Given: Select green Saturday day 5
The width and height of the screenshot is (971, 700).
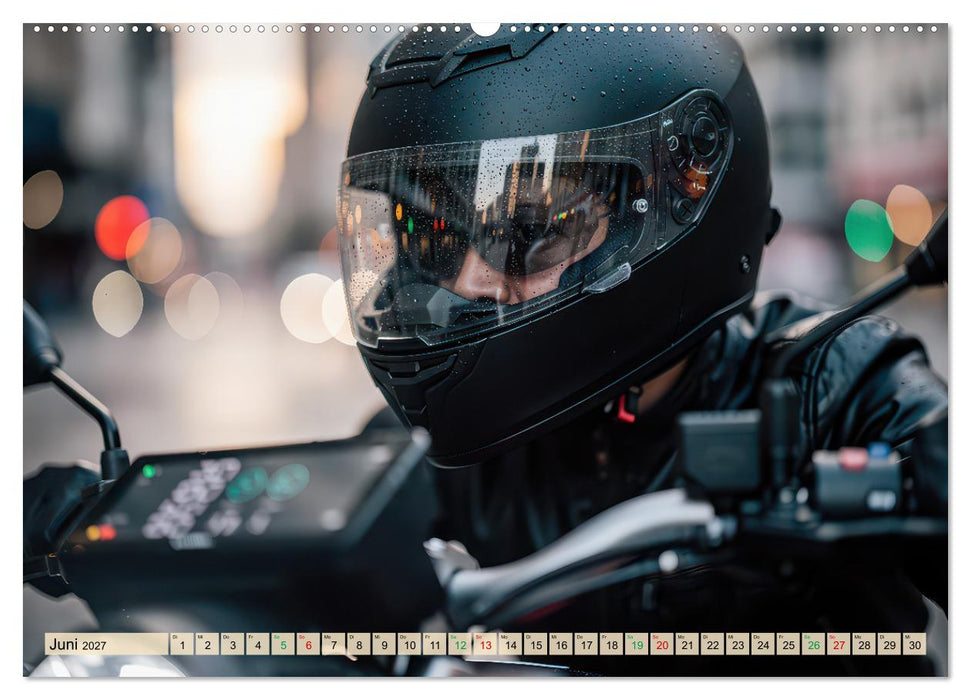Looking at the screenshot, I should tap(283, 644).
